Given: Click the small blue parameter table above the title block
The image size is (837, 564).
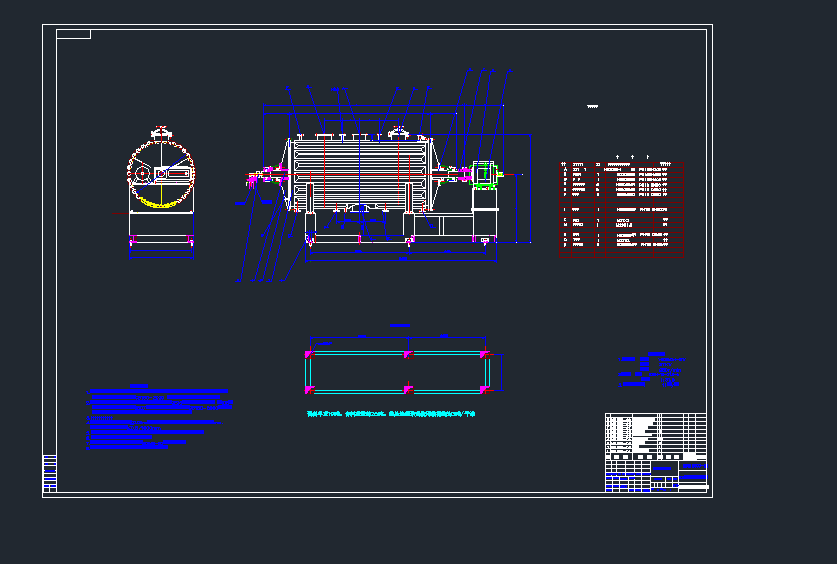Looking at the screenshot, I should coord(650,369).
